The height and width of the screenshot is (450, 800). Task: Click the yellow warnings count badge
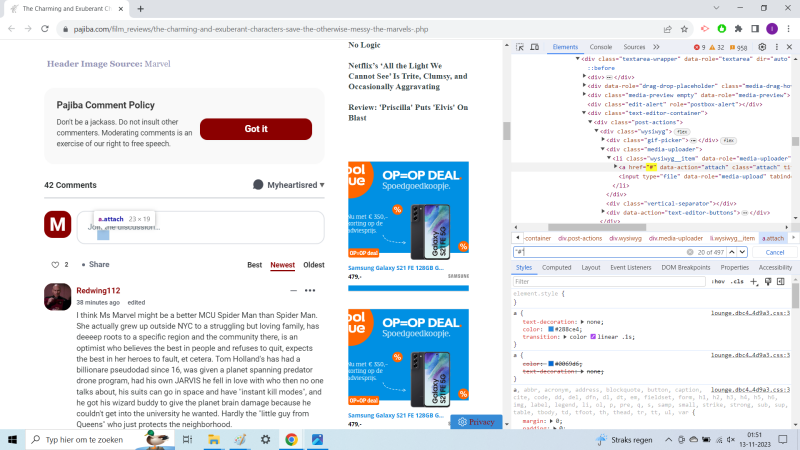pyautogui.click(x=717, y=47)
